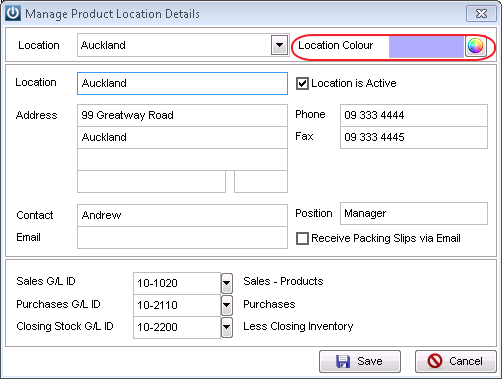Click the Sales G/L ID value 10-1020
Viewport: 502px width, 379px height.
click(177, 283)
